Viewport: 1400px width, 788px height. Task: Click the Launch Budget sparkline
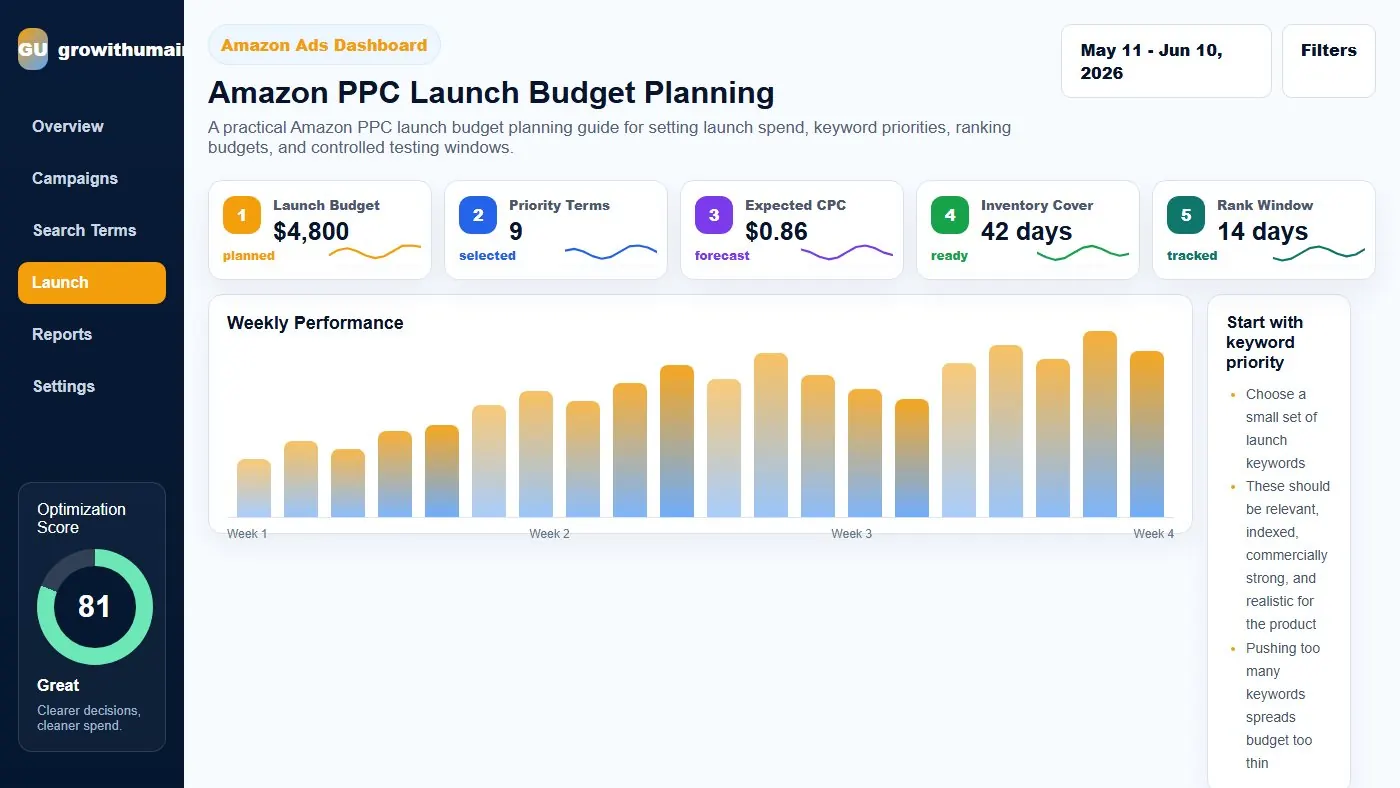[375, 251]
